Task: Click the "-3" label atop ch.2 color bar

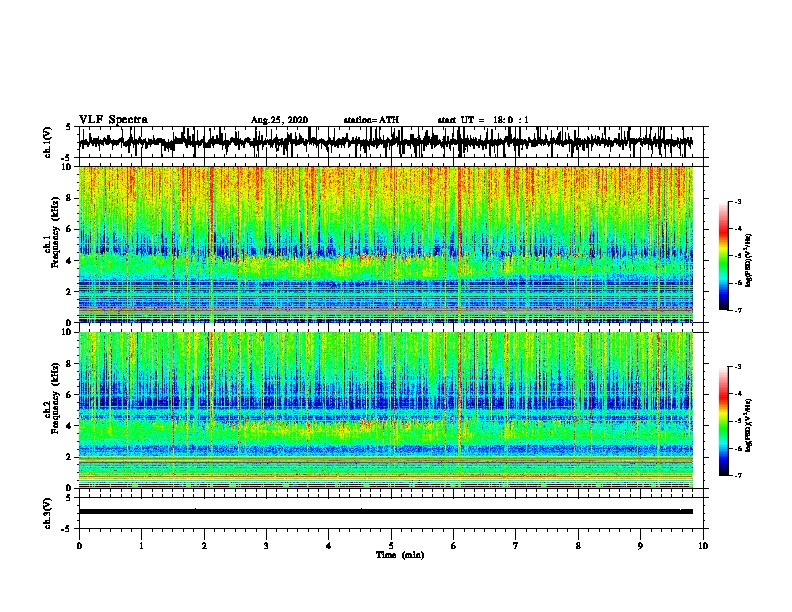Action: click(x=737, y=367)
